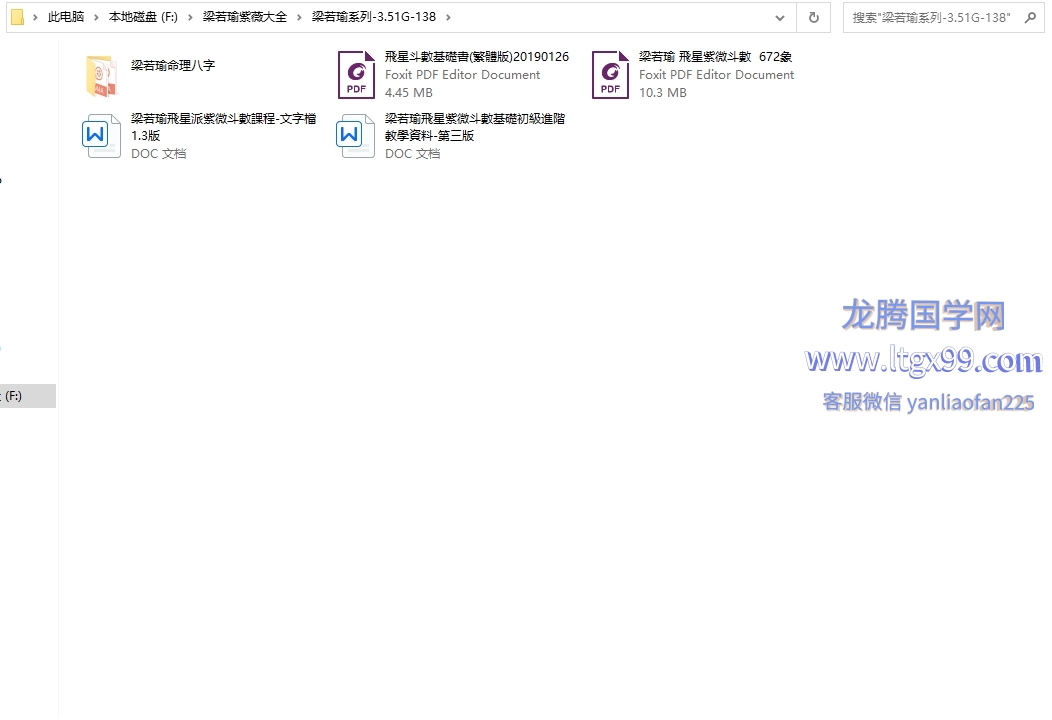
Task: Navigate to 本地磁盘 (F:) in breadcrumb
Action: point(144,17)
